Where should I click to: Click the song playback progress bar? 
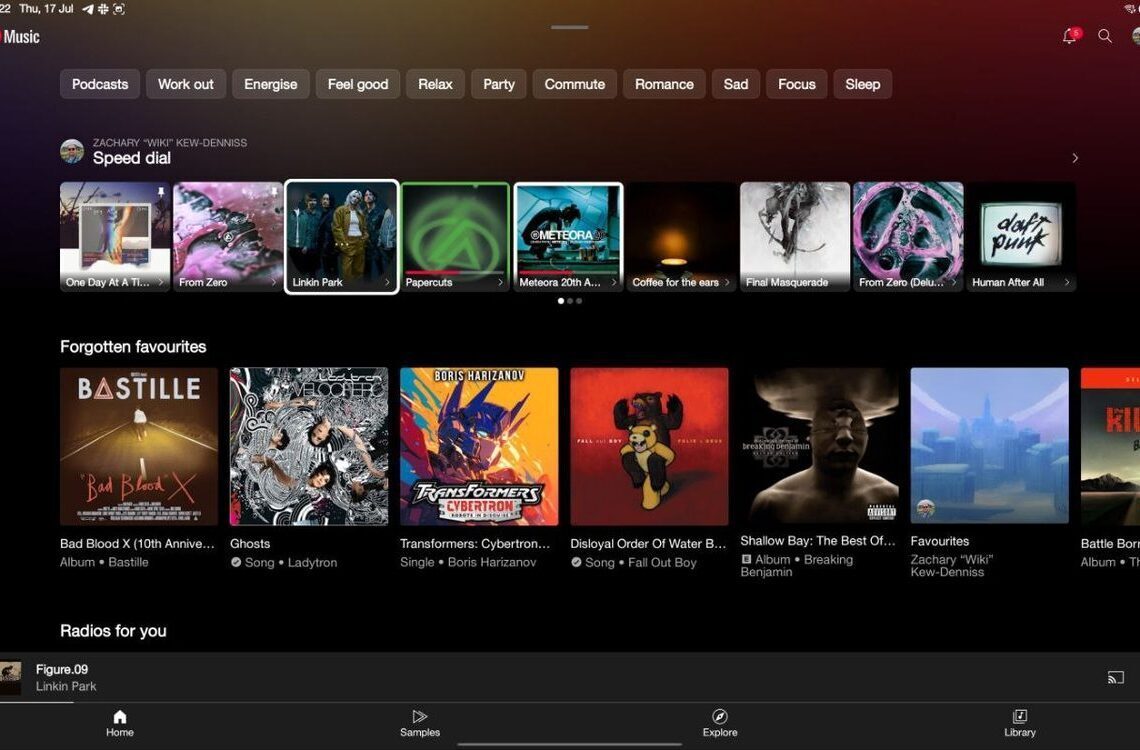pyautogui.click(x=570, y=702)
